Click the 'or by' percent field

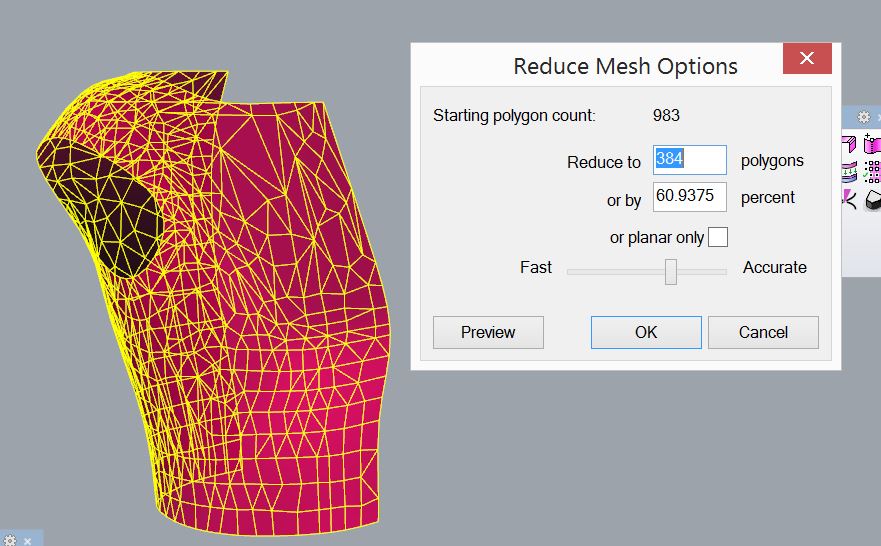[690, 197]
